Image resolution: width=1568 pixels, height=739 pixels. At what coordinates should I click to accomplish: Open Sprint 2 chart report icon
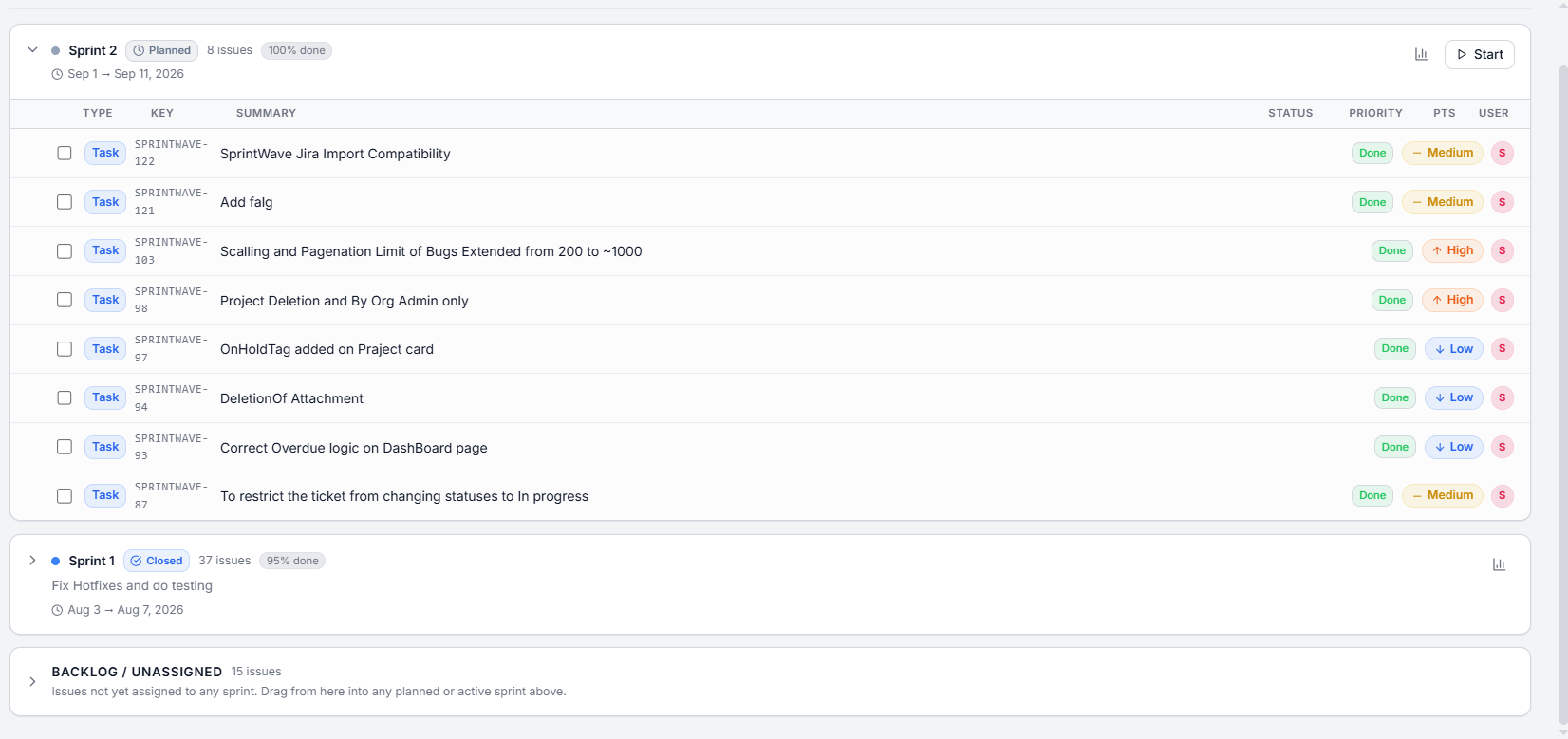[1421, 54]
